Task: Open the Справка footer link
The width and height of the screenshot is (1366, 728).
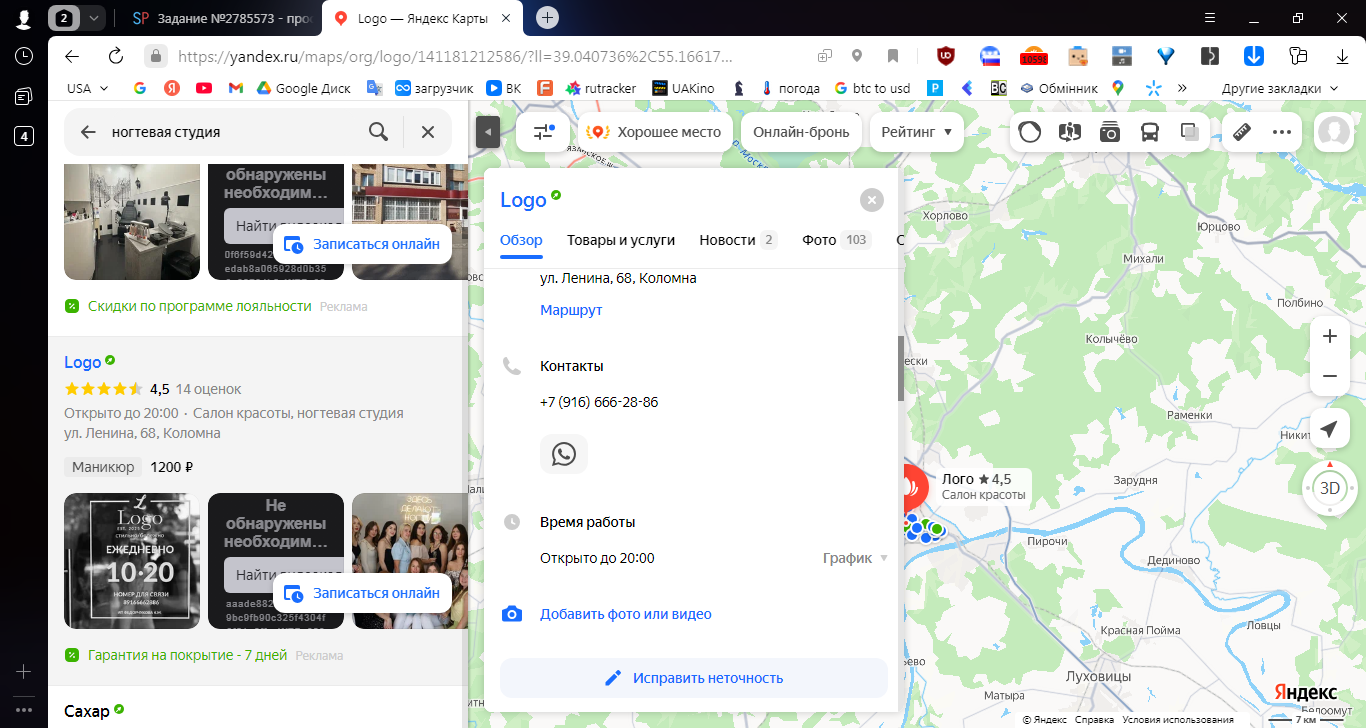Action: click(1095, 719)
